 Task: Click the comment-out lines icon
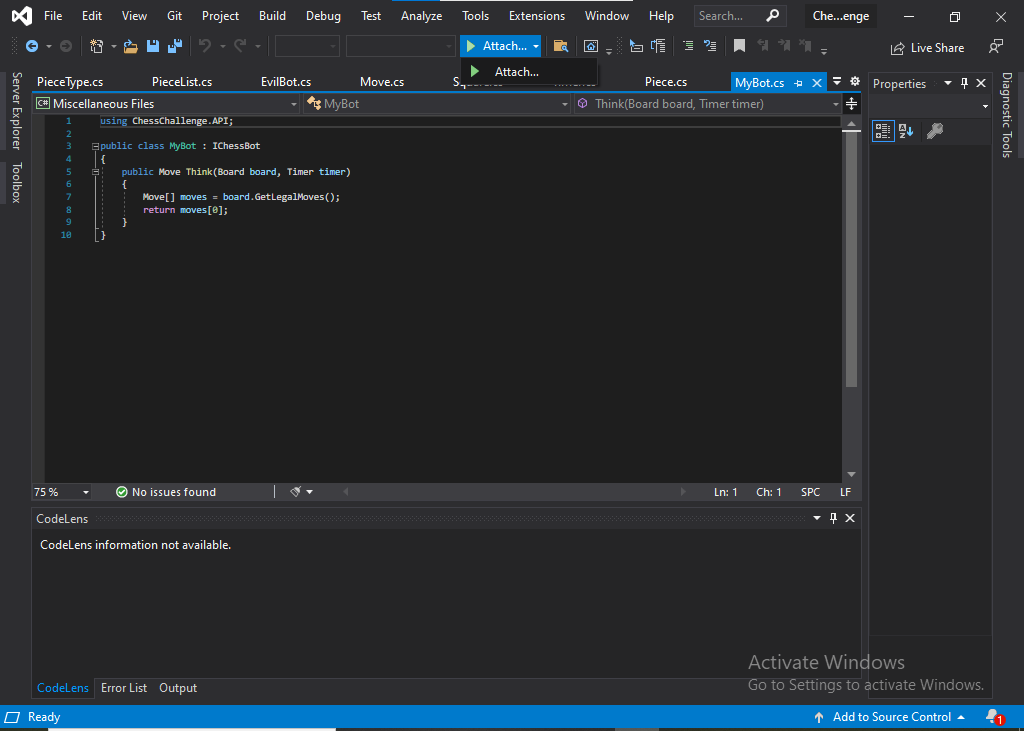pyautogui.click(x=688, y=46)
